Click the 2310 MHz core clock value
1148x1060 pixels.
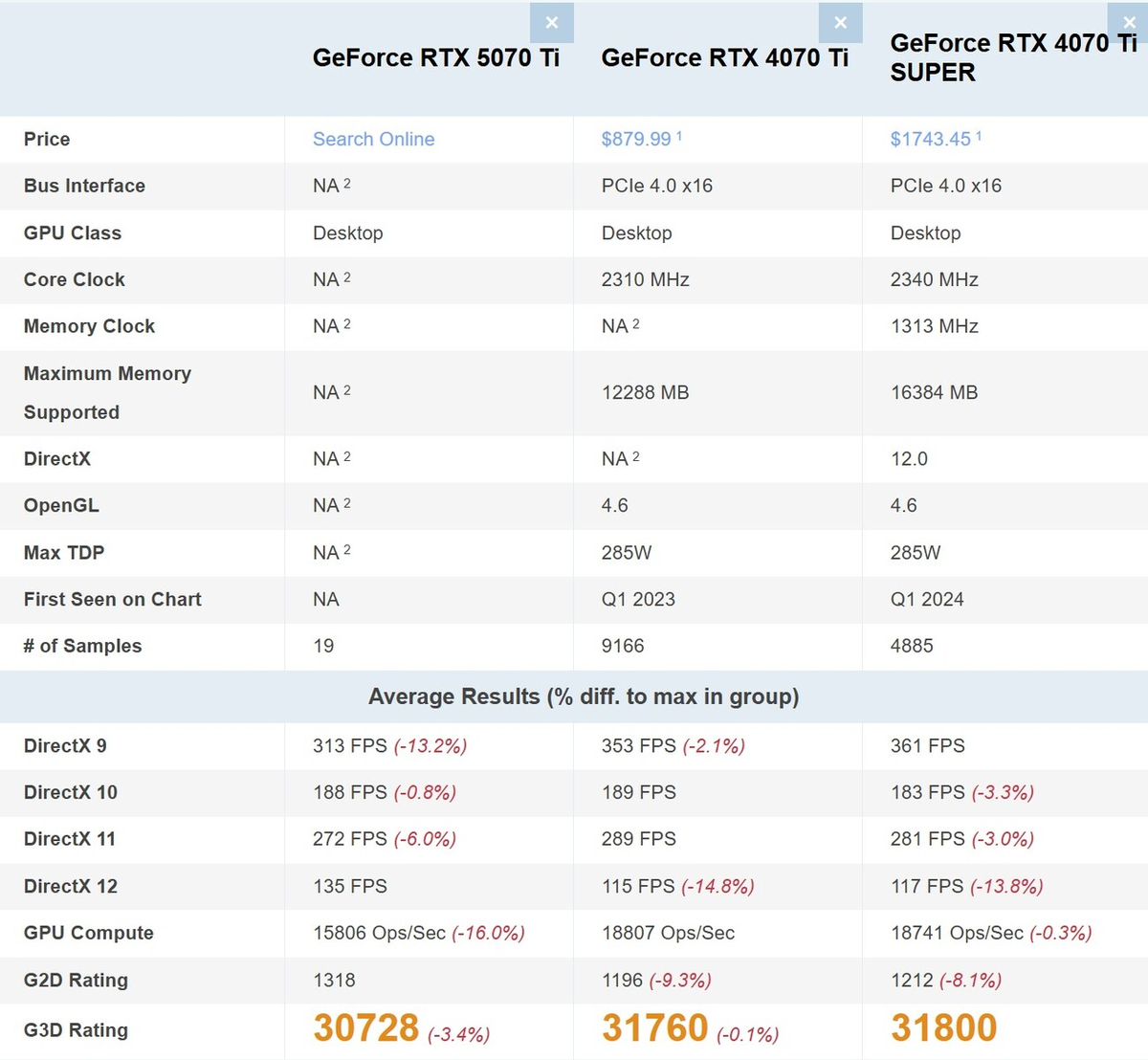click(x=646, y=279)
